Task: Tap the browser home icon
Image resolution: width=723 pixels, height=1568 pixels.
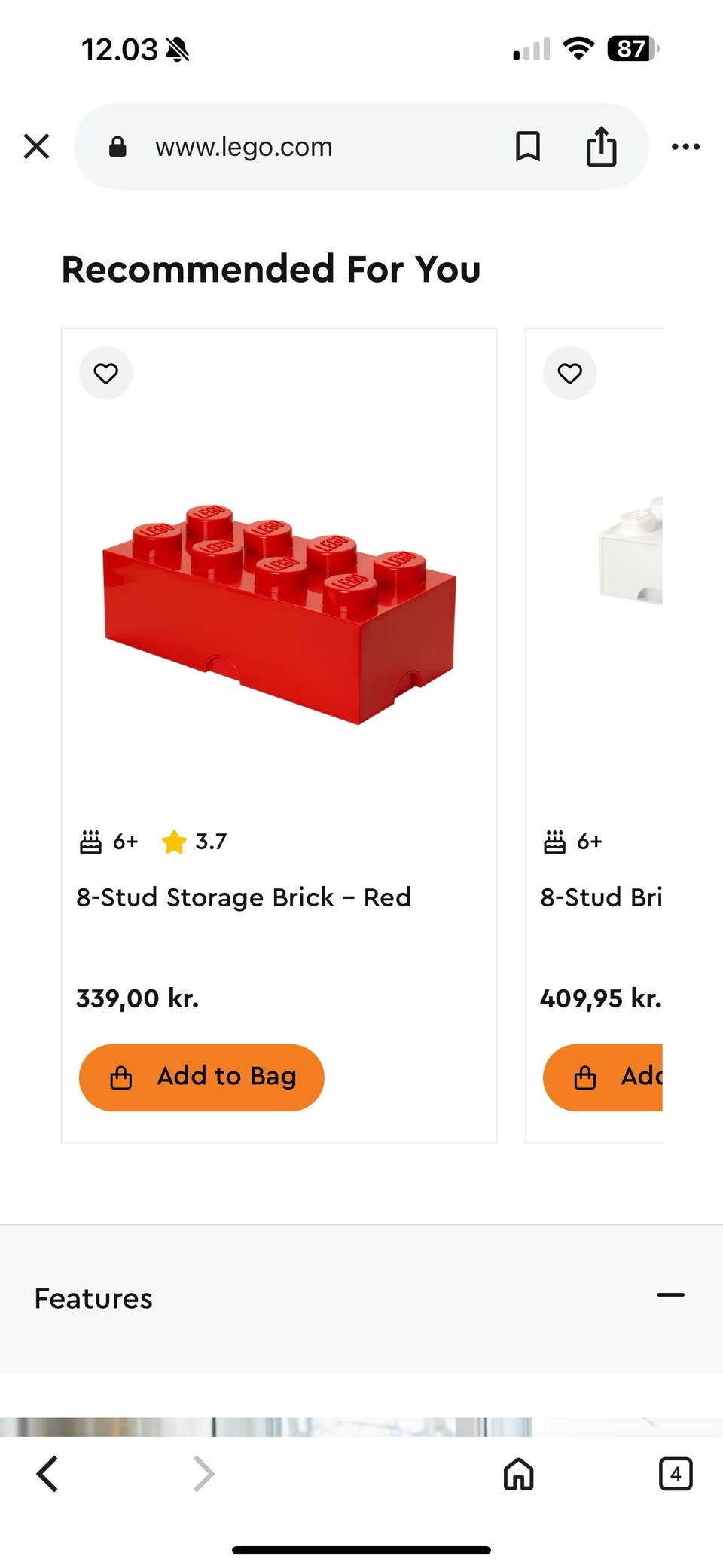Action: point(518,1473)
